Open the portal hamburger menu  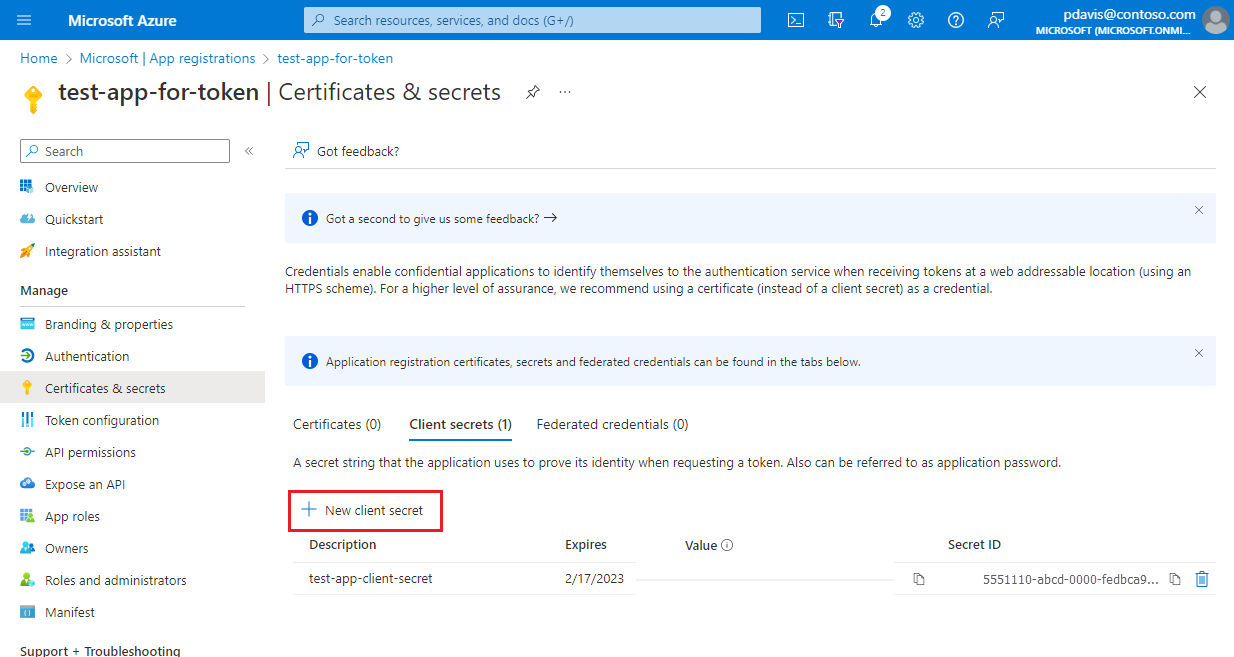click(x=24, y=20)
